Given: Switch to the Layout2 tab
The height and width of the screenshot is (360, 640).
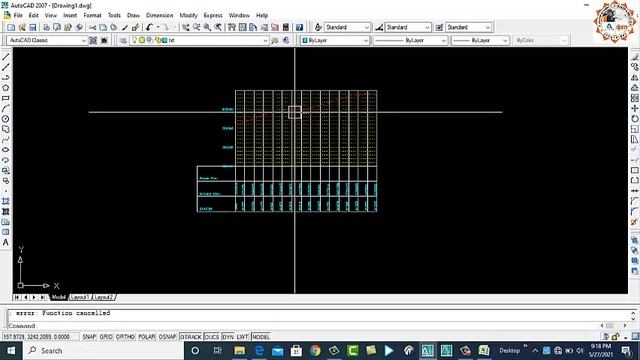Looking at the screenshot, I should tap(103, 297).
